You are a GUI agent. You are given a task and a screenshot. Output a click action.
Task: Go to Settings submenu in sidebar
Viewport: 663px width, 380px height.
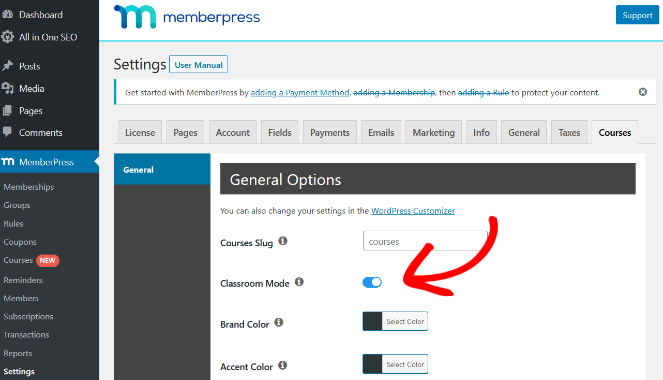coord(19,371)
